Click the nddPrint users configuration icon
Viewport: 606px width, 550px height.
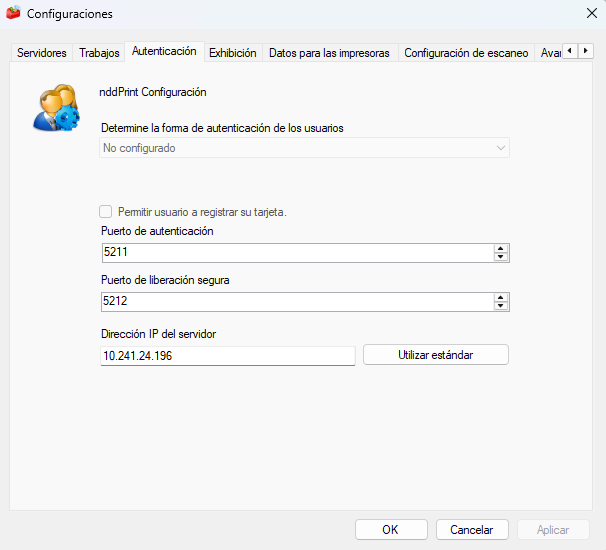56,107
